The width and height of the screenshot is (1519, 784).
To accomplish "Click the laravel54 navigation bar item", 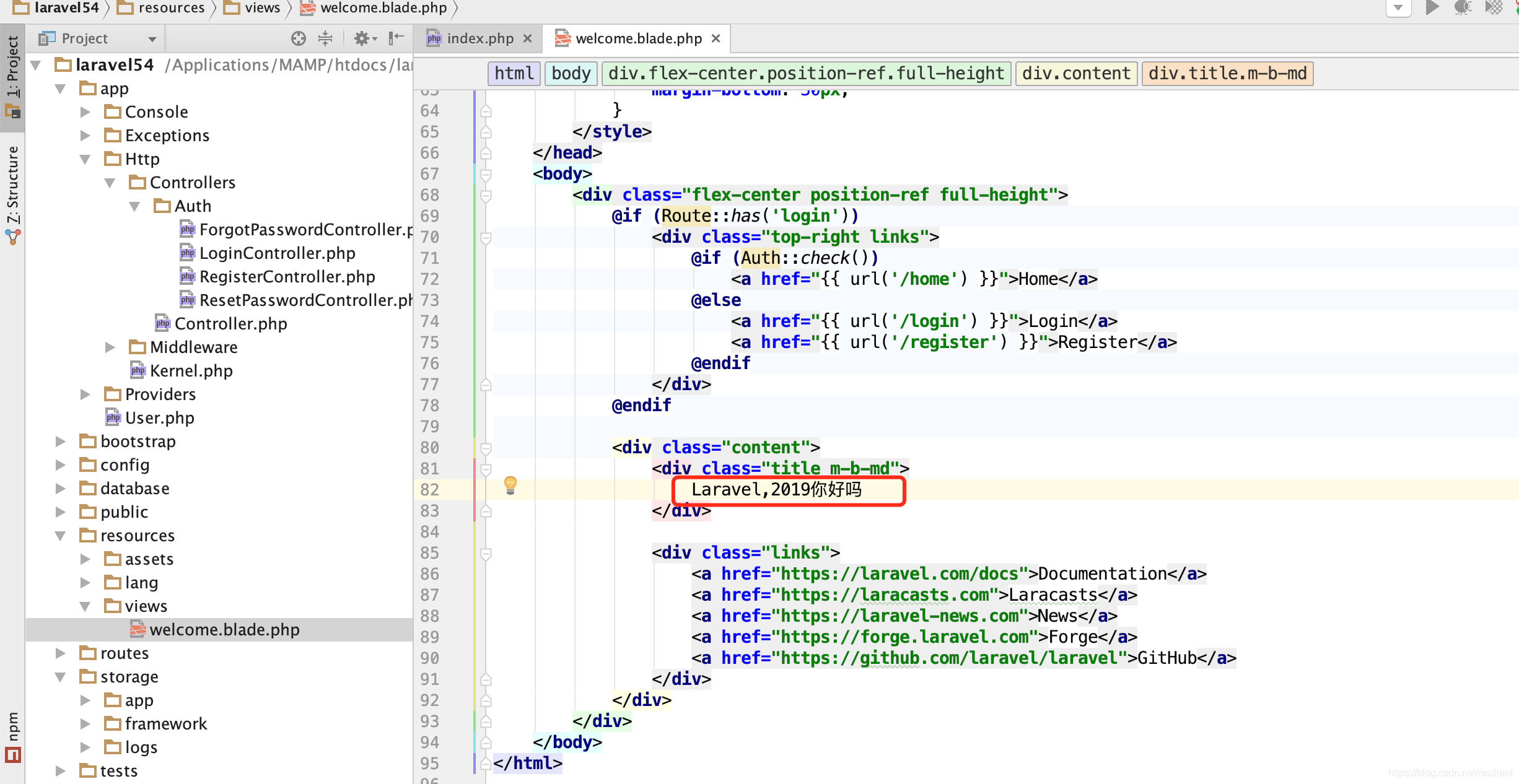I will 56,7.
